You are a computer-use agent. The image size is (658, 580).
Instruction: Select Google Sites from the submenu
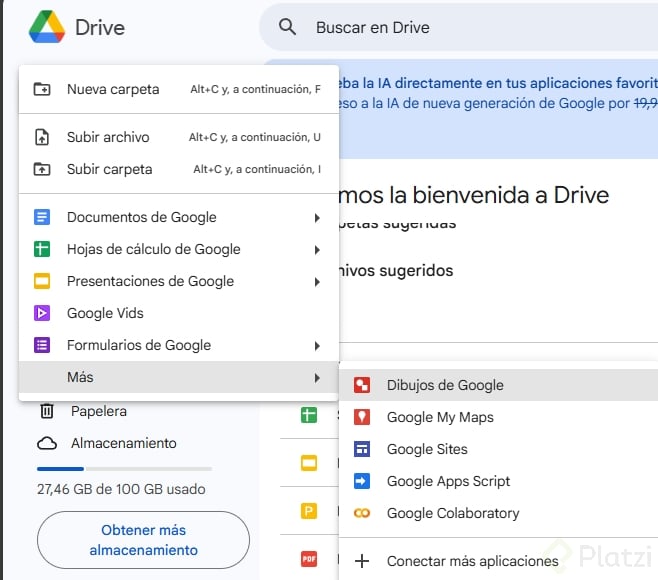pos(427,449)
